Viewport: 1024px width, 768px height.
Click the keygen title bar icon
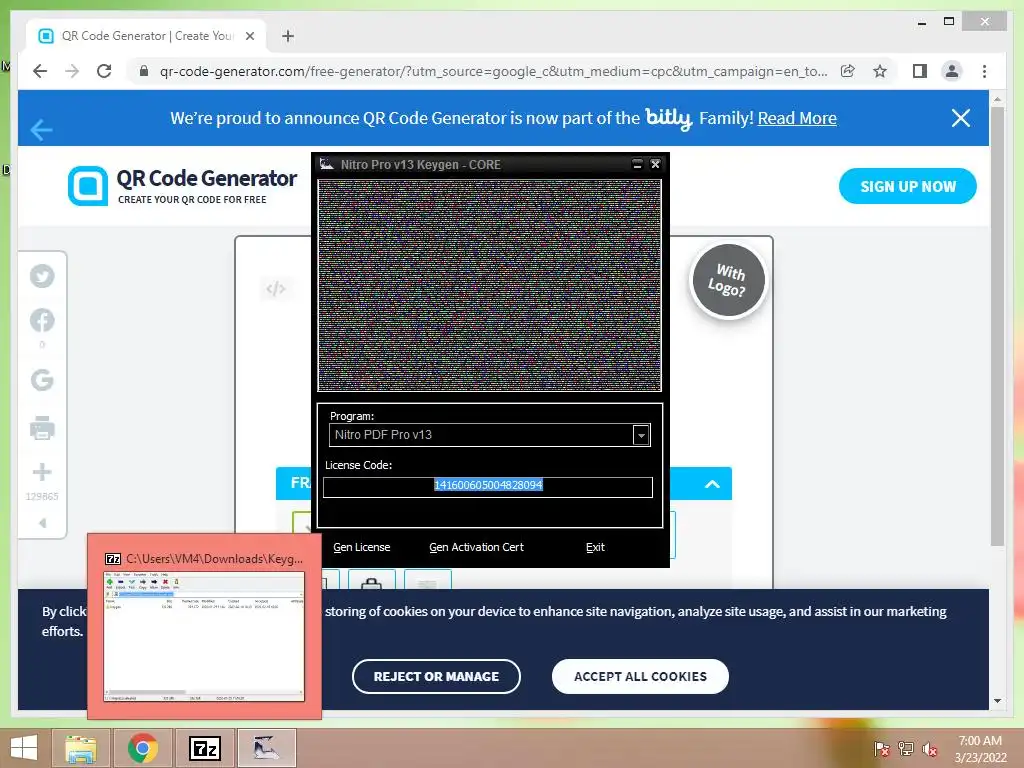(x=327, y=164)
